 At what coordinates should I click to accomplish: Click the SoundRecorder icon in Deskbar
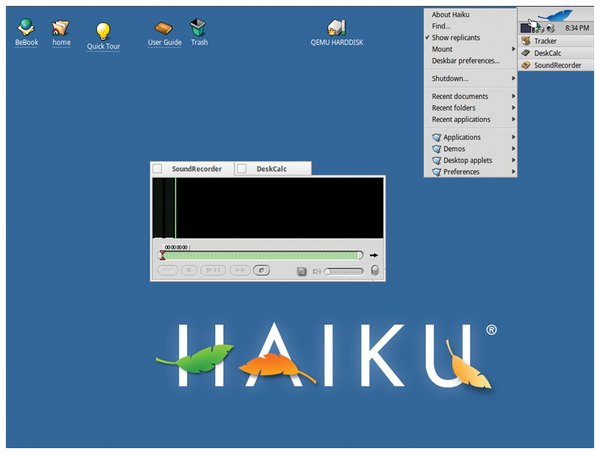coord(526,65)
